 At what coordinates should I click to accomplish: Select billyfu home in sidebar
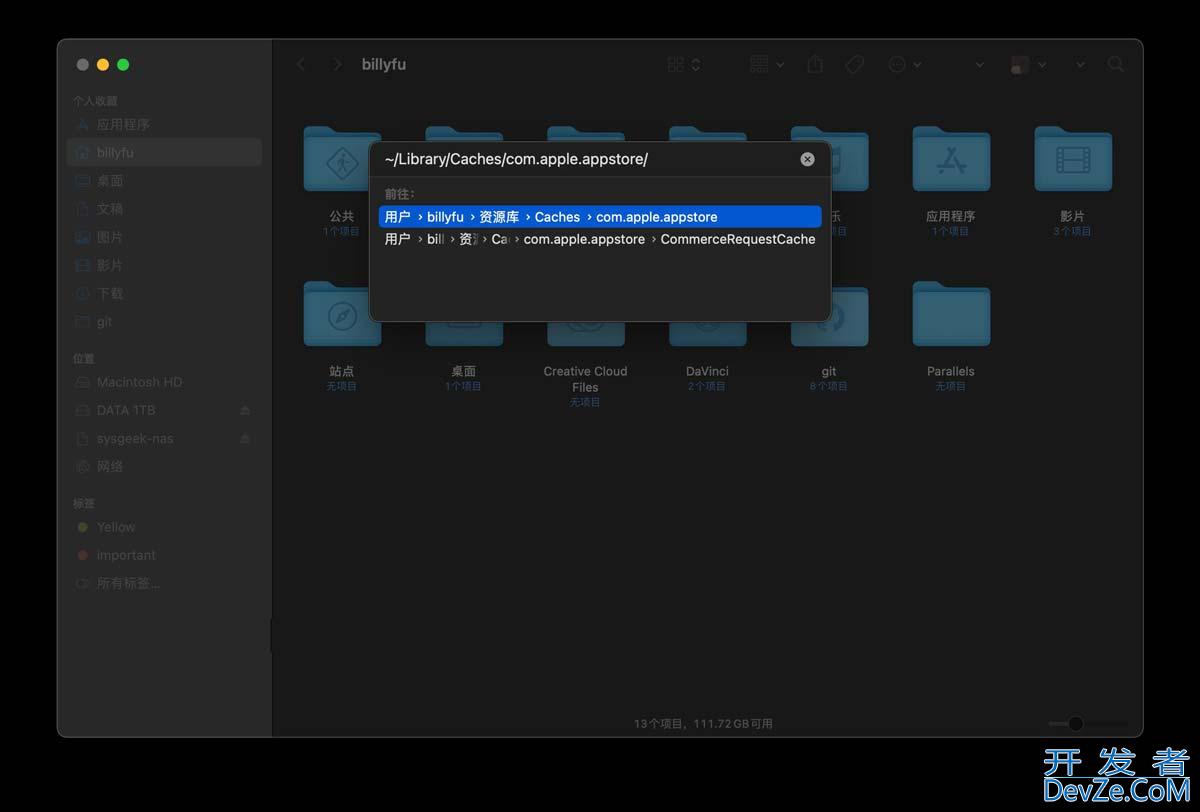164,153
